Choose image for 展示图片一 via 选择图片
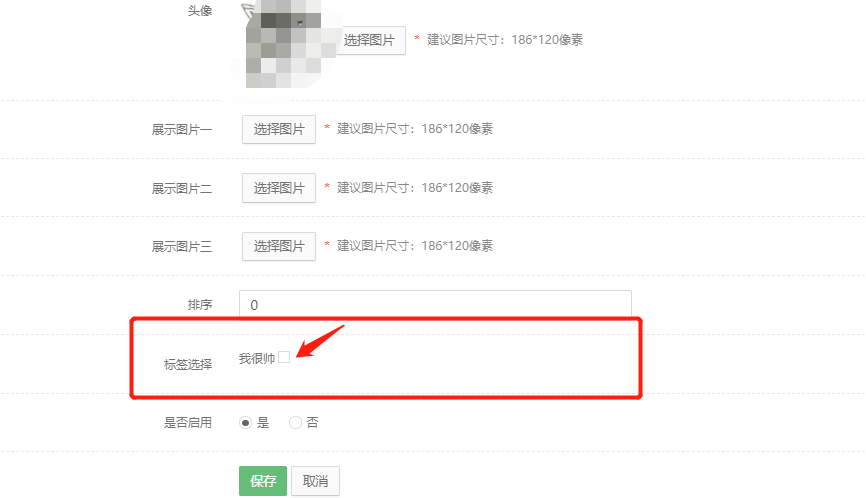866x498 pixels. pyautogui.click(x=279, y=129)
